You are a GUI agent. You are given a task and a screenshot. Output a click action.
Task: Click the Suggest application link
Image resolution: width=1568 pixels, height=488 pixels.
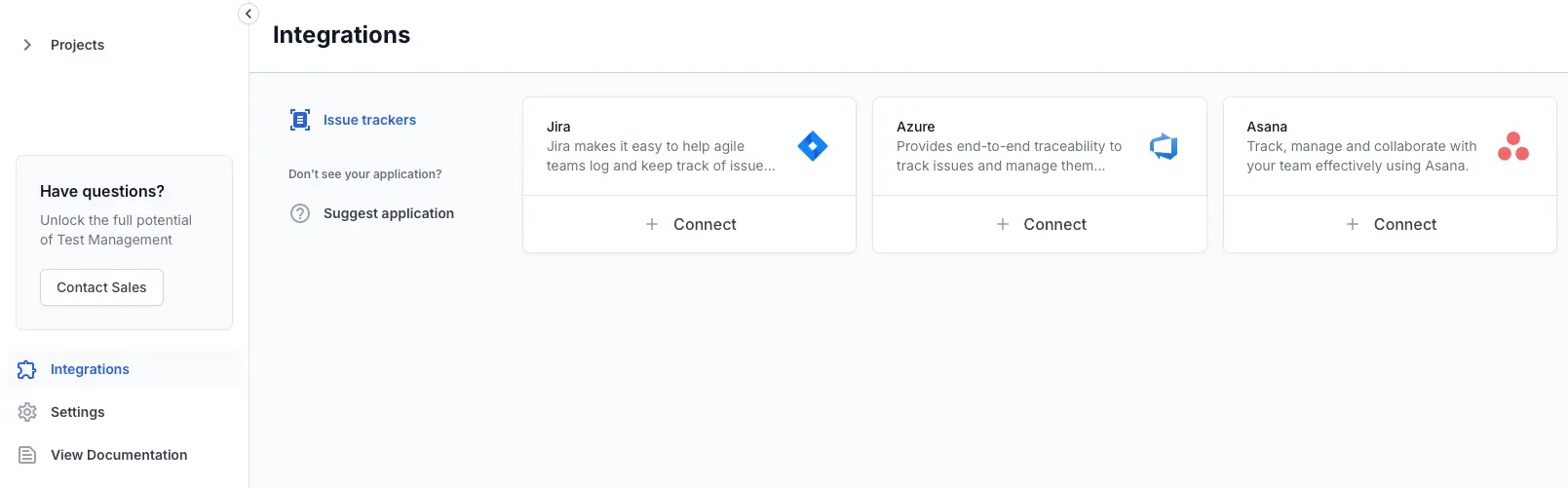tap(388, 213)
